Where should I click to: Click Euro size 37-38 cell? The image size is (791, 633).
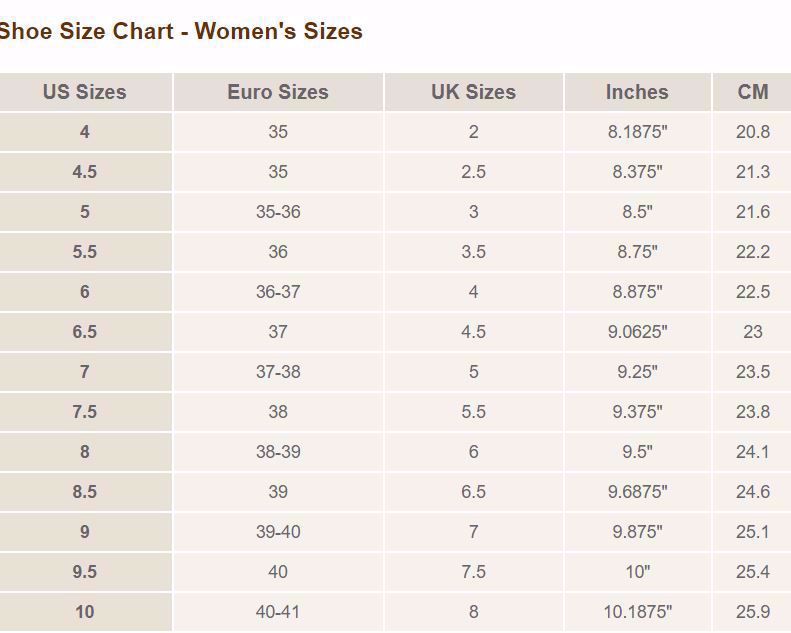278,372
